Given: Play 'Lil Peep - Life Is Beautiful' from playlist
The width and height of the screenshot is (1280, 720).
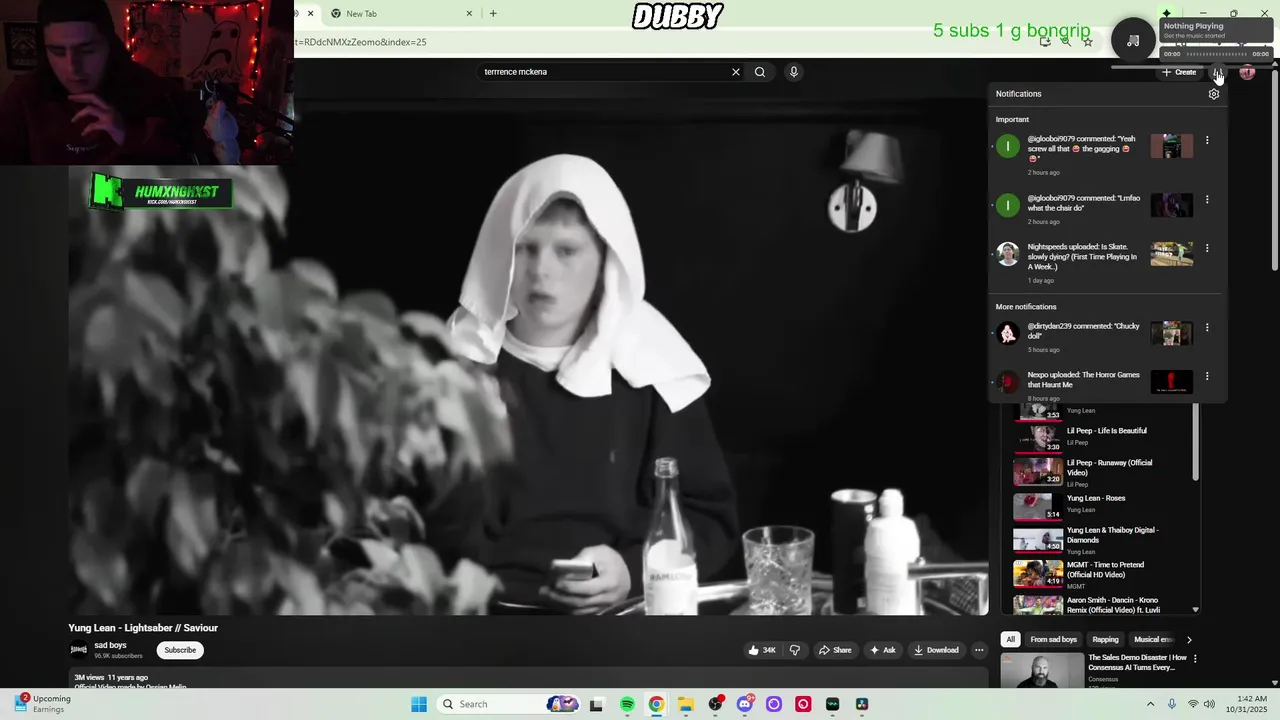Looking at the screenshot, I should 1106,431.
